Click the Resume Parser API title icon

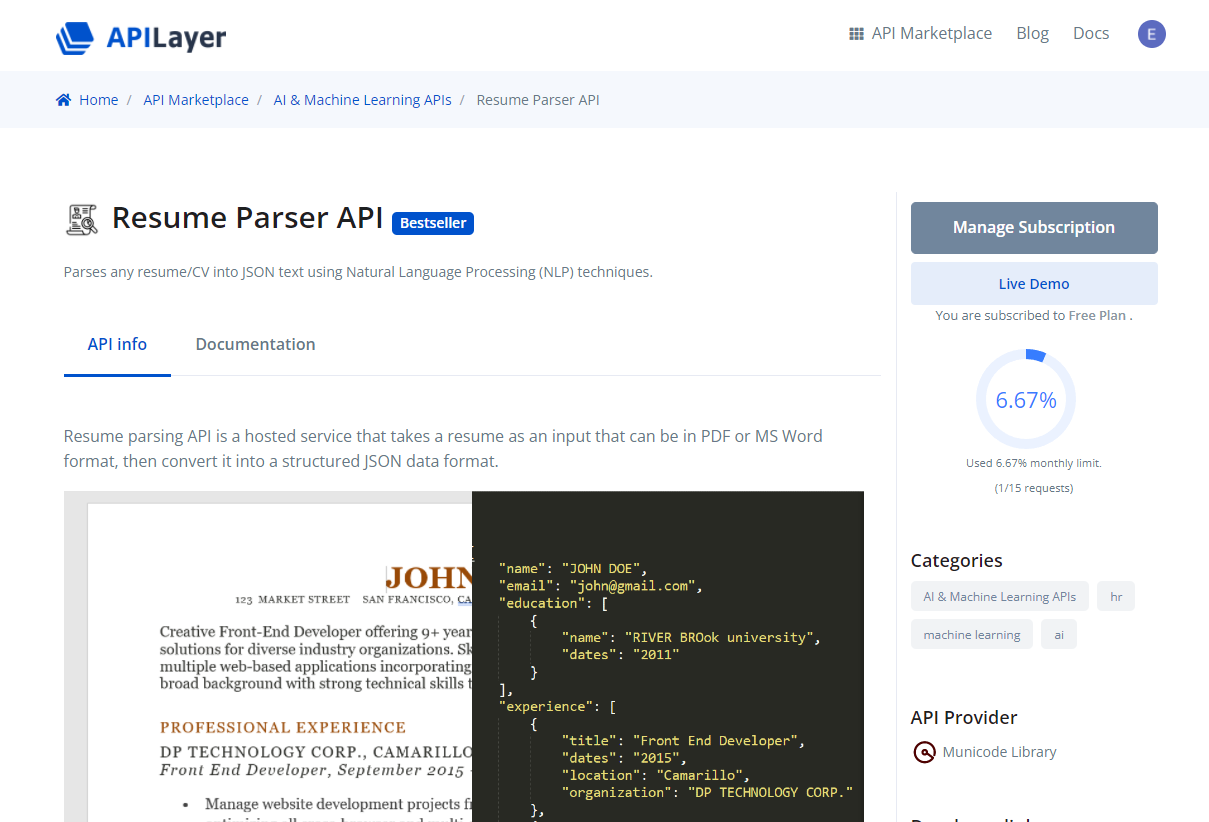(x=82, y=219)
